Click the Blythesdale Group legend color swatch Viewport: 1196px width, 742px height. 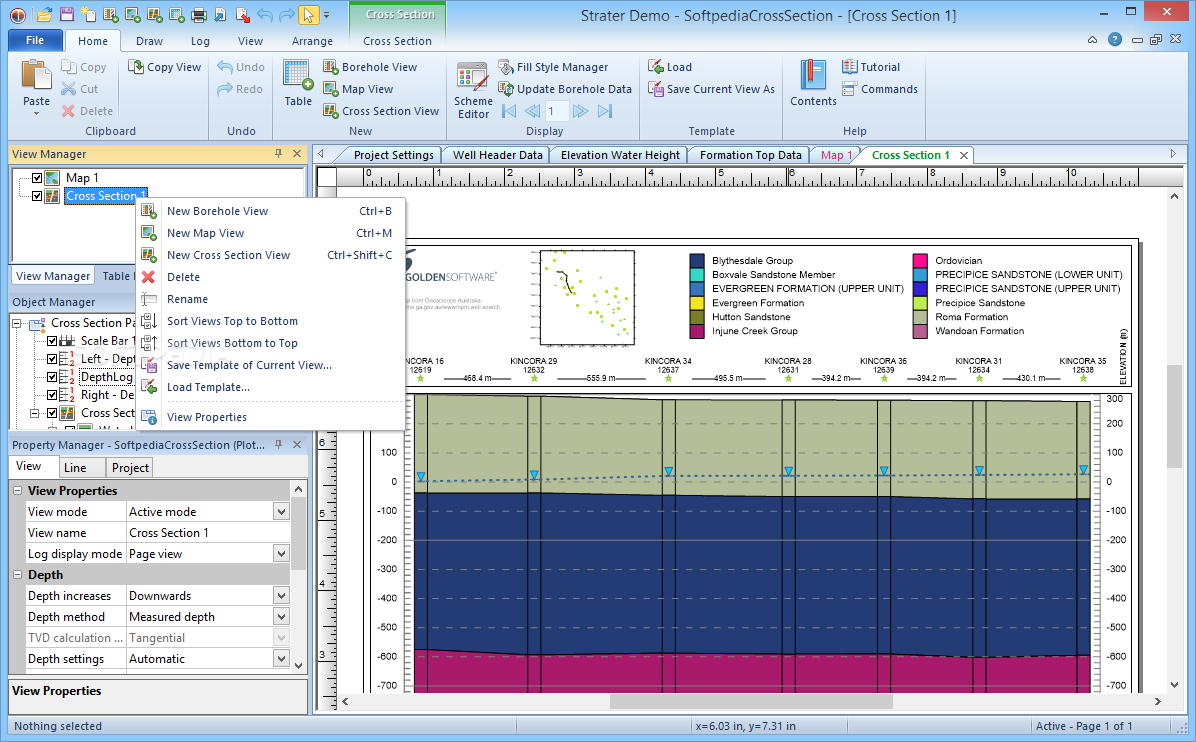tap(696, 261)
